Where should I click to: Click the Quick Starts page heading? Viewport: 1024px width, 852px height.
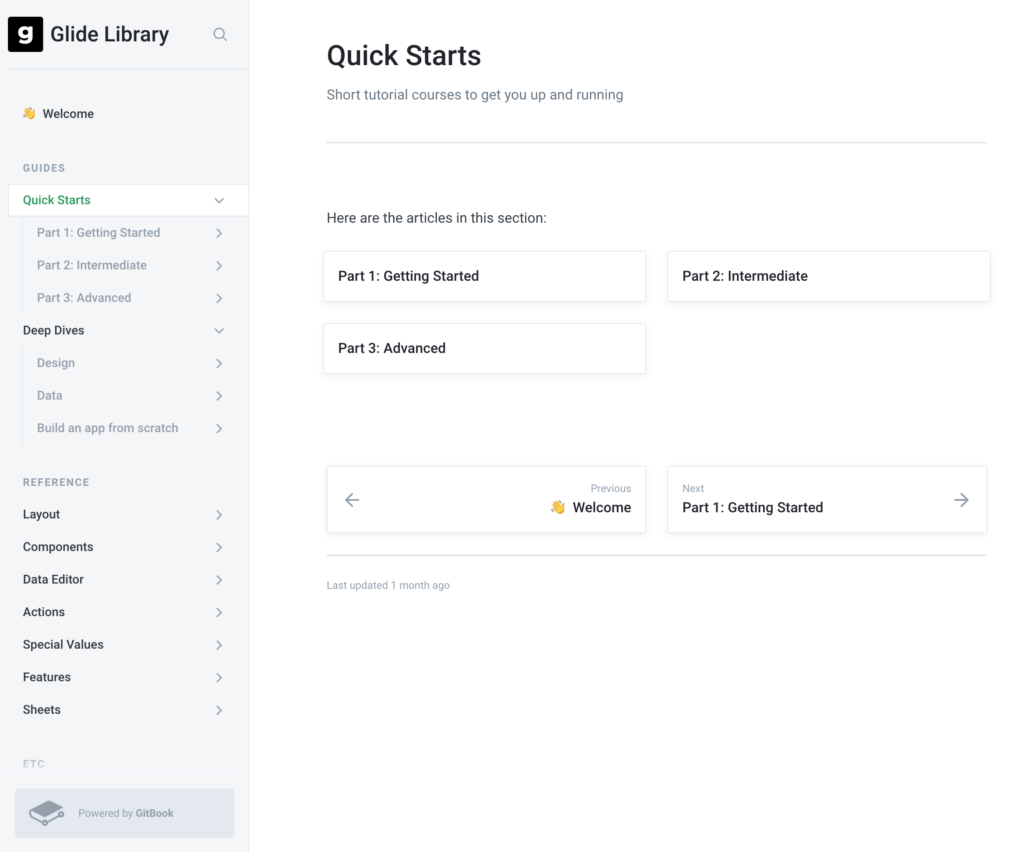point(404,55)
